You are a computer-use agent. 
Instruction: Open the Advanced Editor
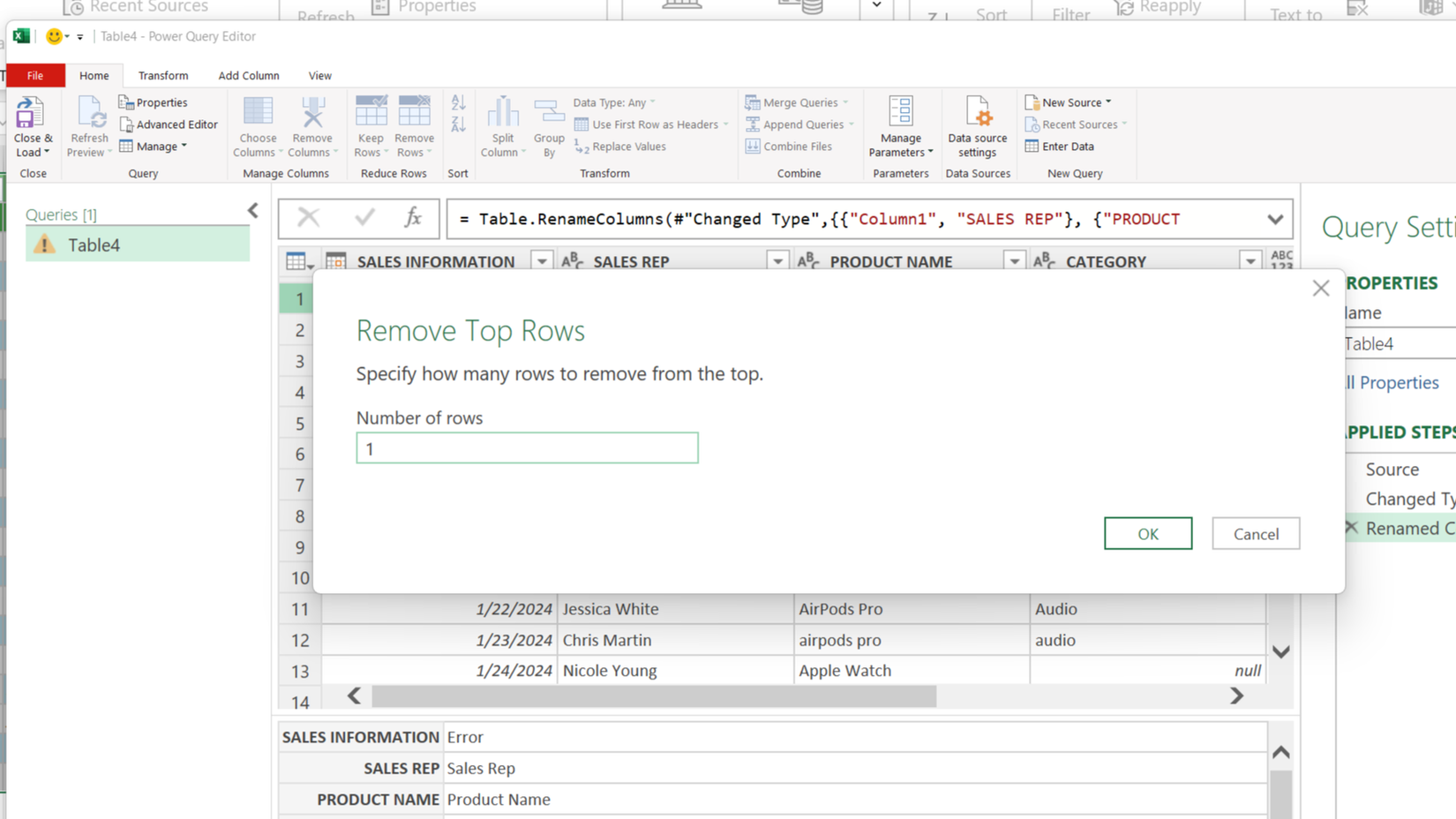169,124
